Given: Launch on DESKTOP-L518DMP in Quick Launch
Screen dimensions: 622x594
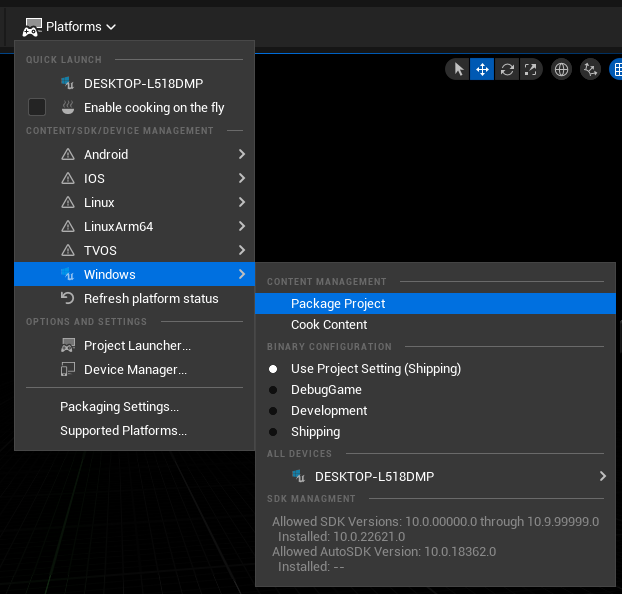Looking at the screenshot, I should [x=134, y=83].
